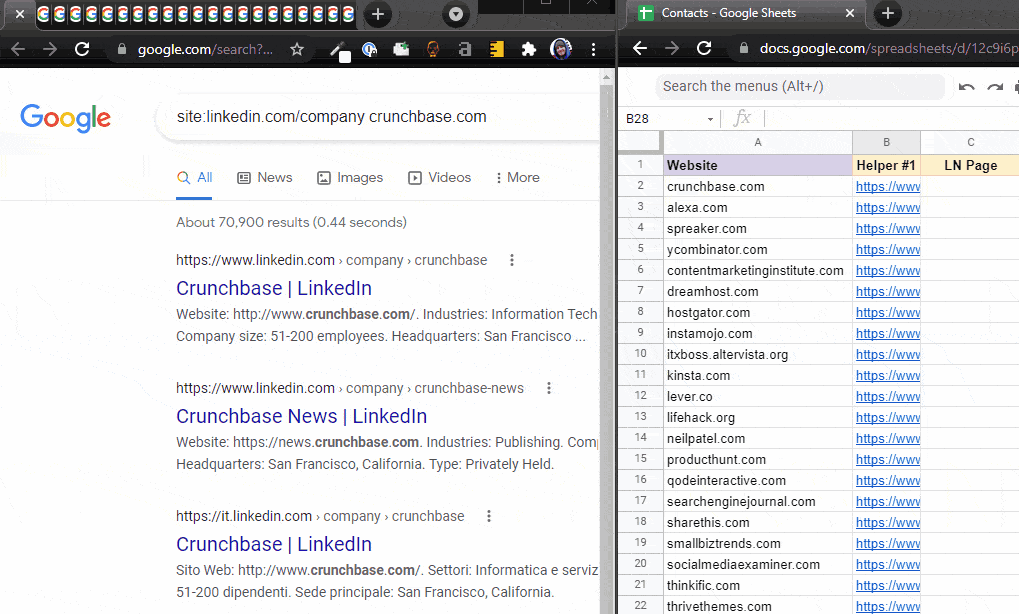Open options for it.linkedin.com Crunchbase result
The image size is (1019, 614).
pos(489,516)
